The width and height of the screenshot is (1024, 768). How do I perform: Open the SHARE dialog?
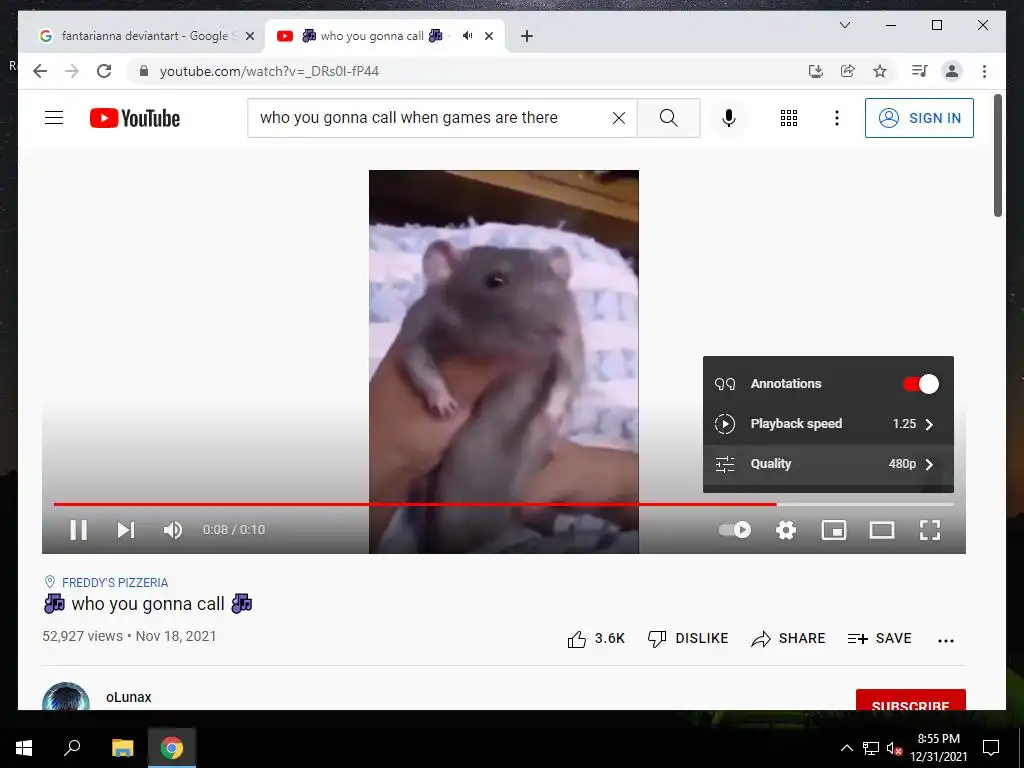click(788, 639)
